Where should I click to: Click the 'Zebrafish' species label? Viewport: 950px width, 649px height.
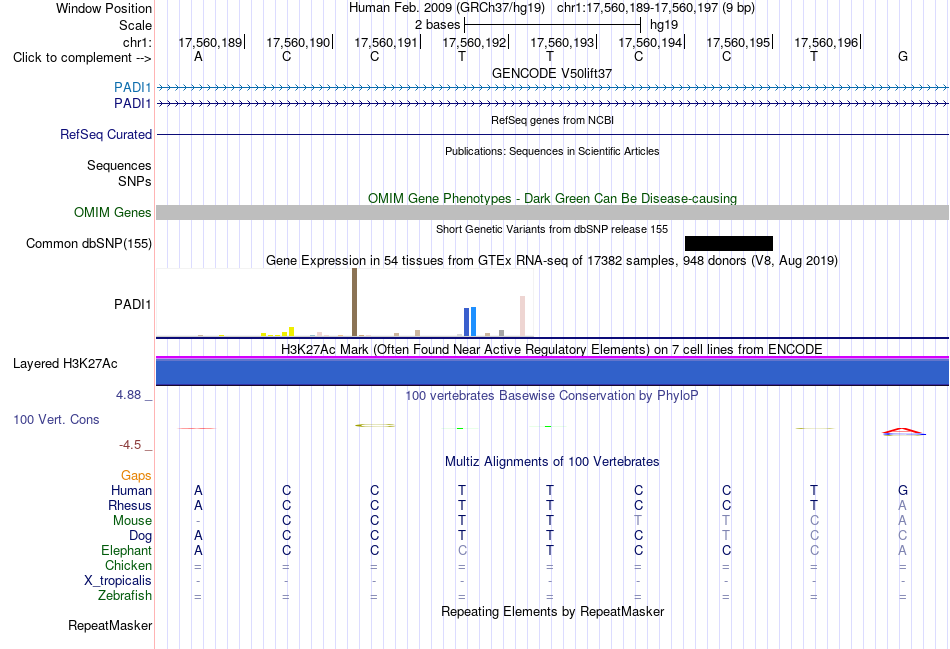click(125, 596)
